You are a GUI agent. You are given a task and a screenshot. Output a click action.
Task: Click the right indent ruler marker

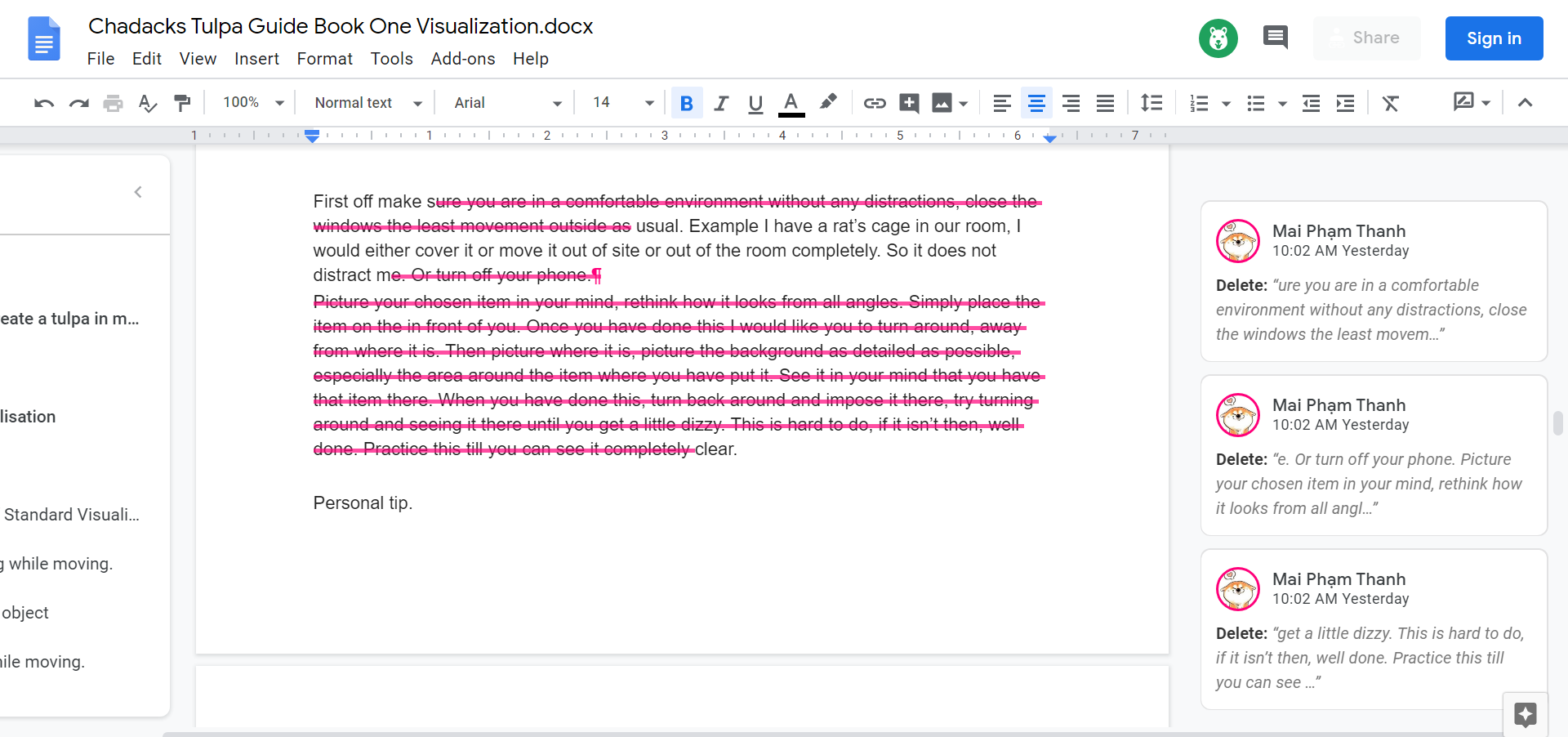point(1050,138)
